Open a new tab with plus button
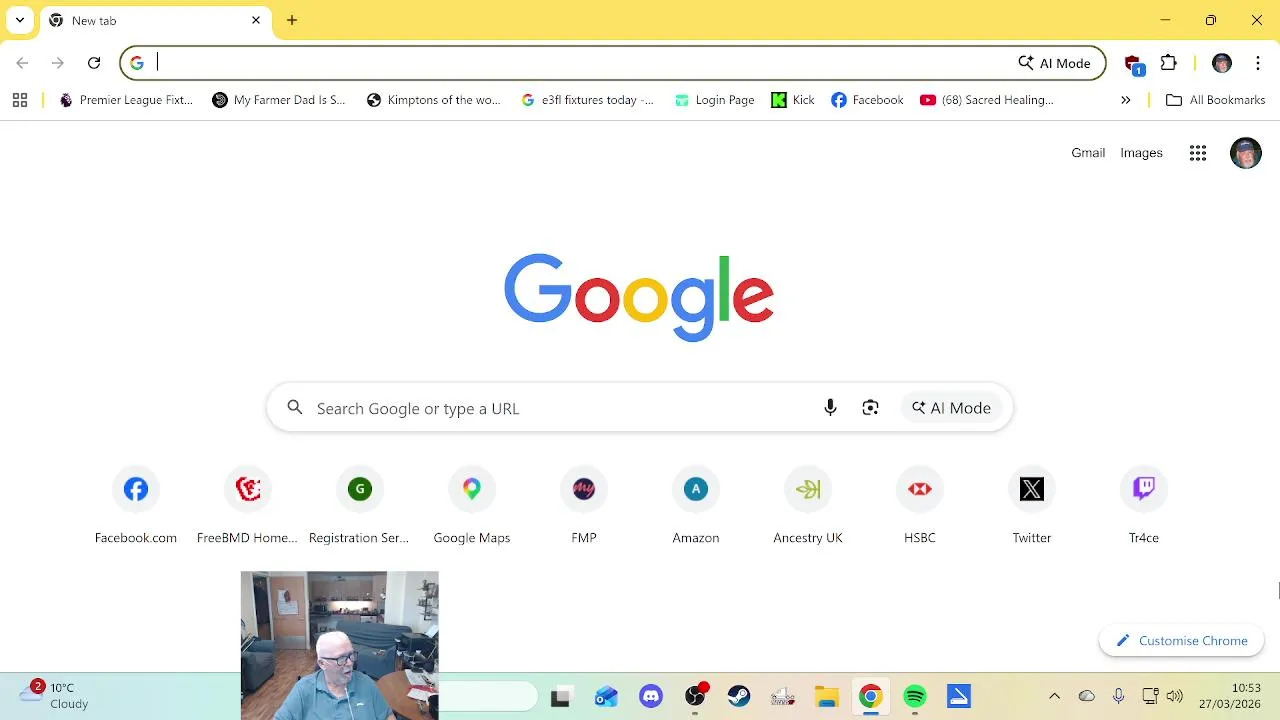The height and width of the screenshot is (720, 1280). click(x=292, y=20)
